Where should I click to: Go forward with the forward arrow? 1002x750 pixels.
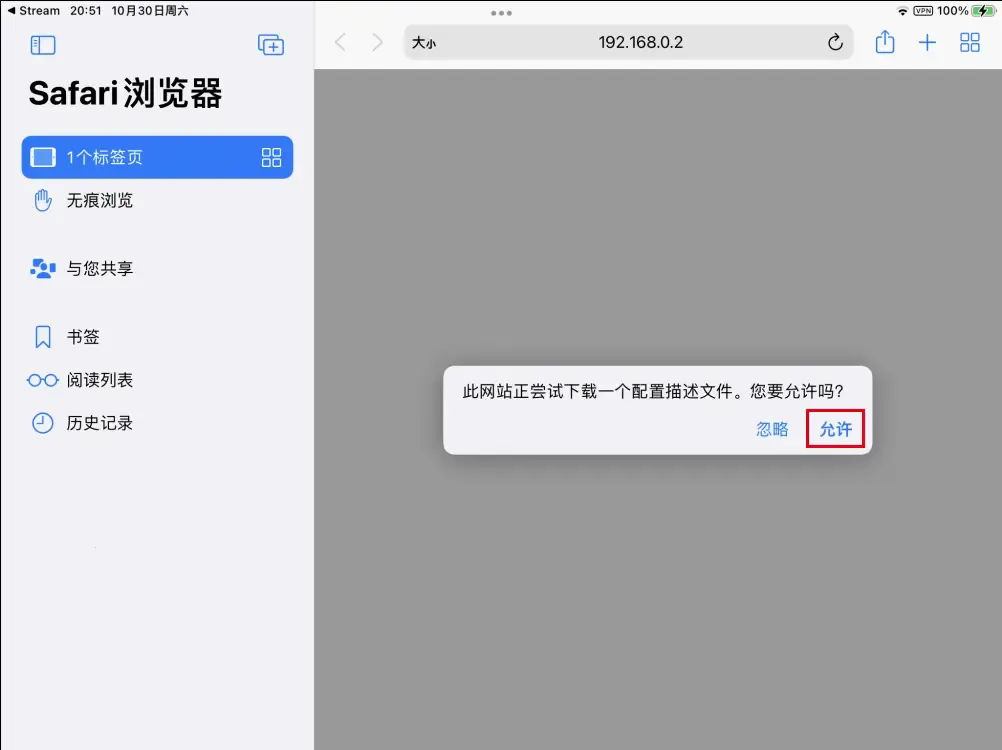click(376, 42)
